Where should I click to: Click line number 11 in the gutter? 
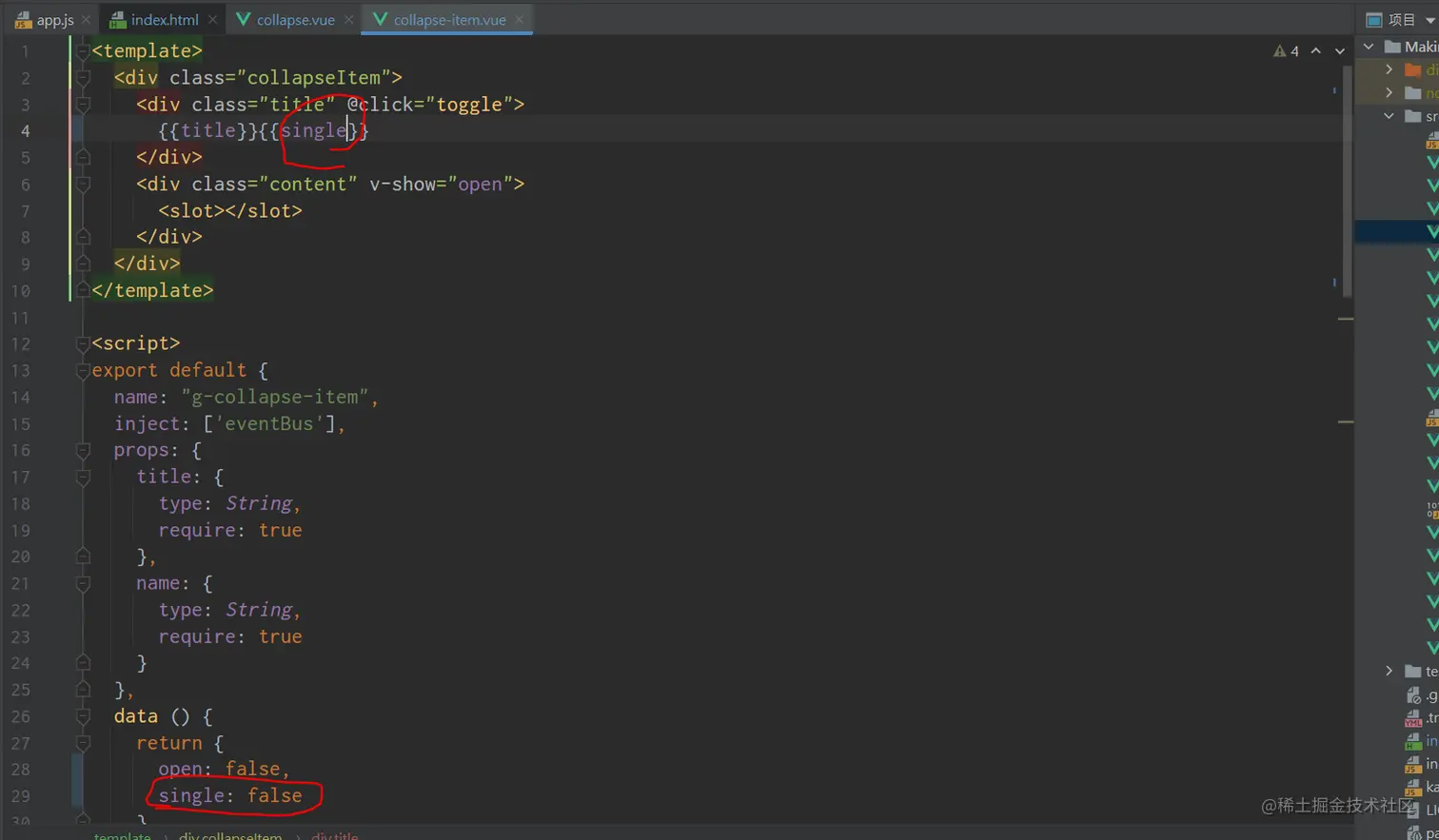coord(21,317)
